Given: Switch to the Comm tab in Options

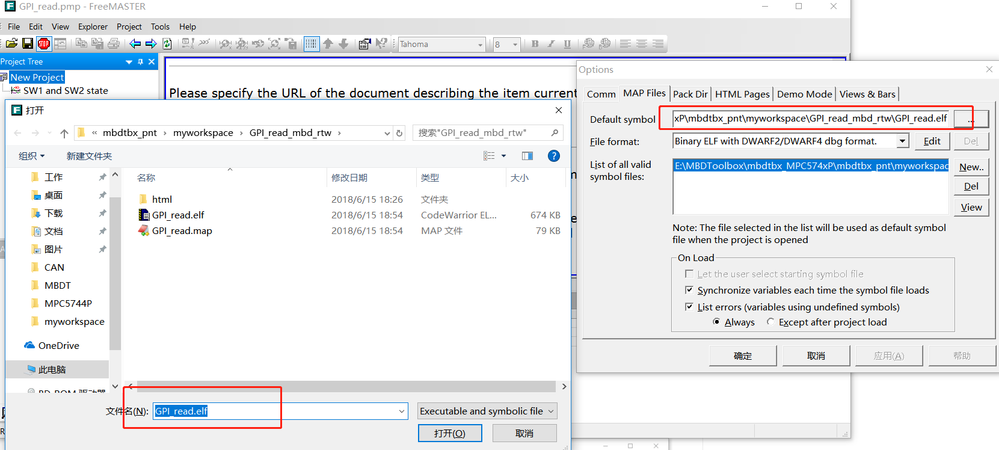Looking at the screenshot, I should (601, 94).
